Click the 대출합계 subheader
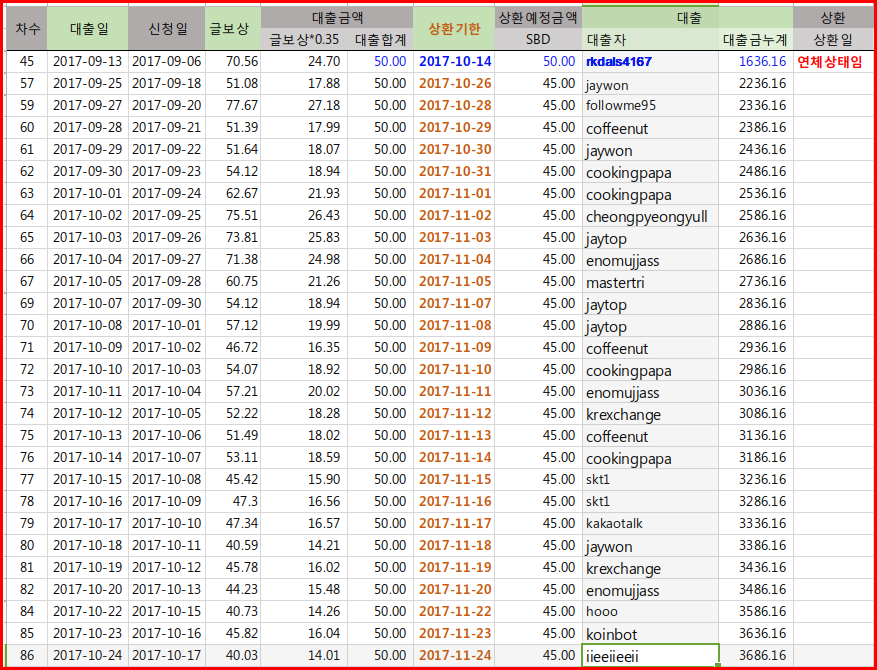The width and height of the screenshot is (877, 670). [380, 40]
